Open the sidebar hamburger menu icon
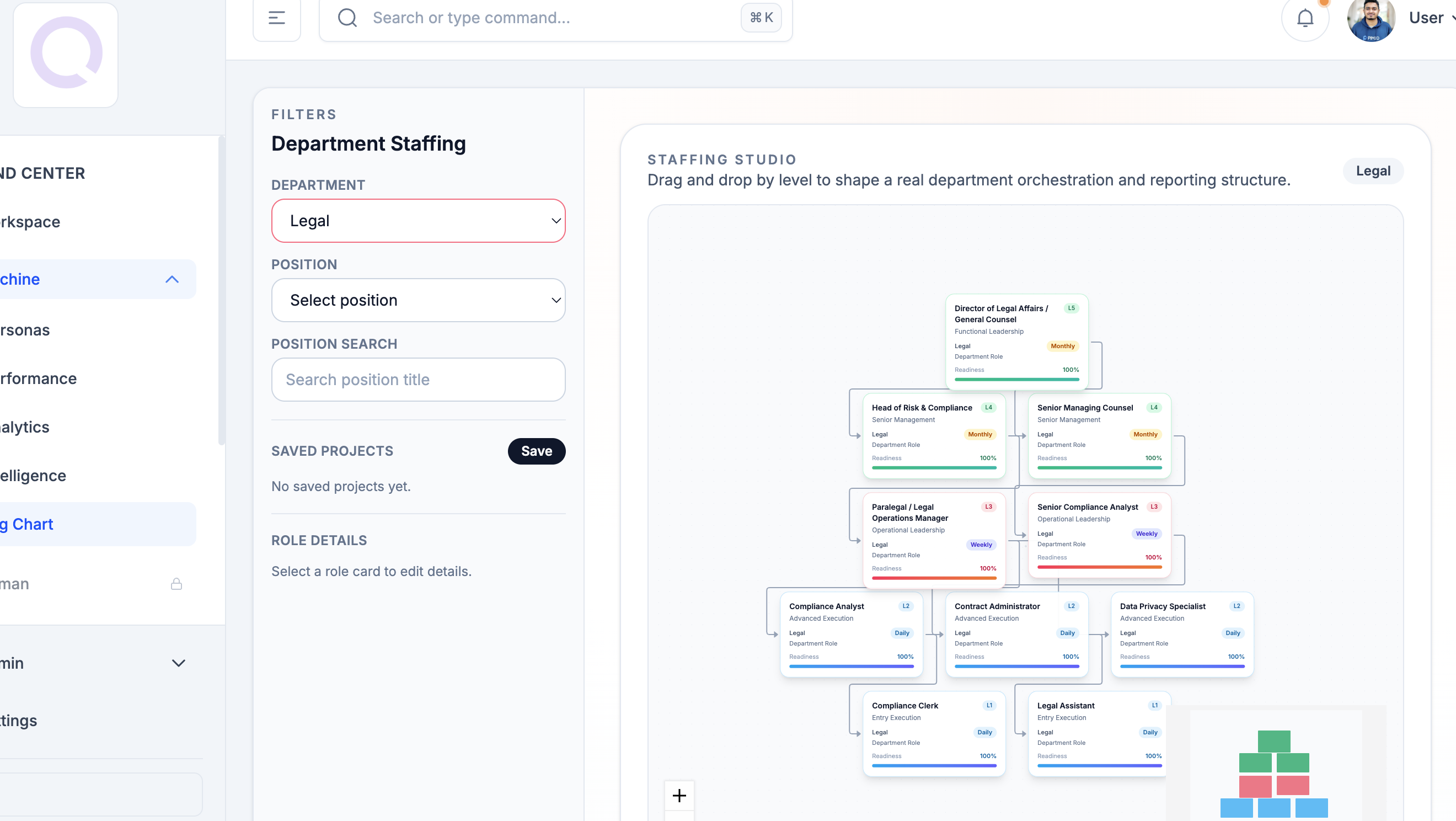 pos(276,18)
